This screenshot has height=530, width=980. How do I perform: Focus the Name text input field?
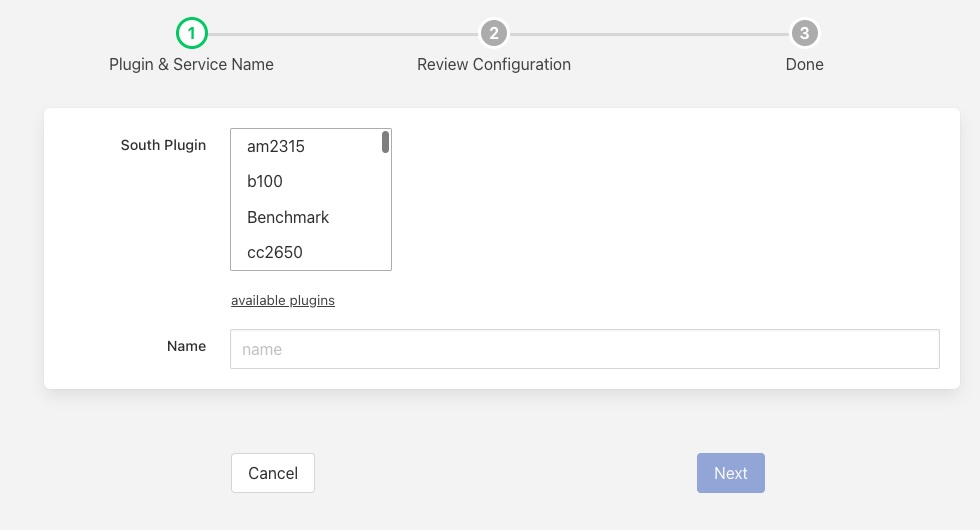pos(584,349)
